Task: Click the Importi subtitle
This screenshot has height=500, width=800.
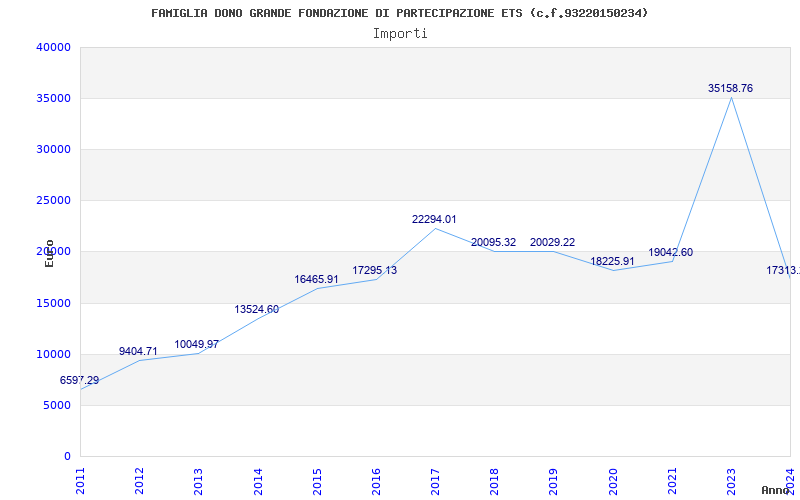Action: pyautogui.click(x=400, y=34)
